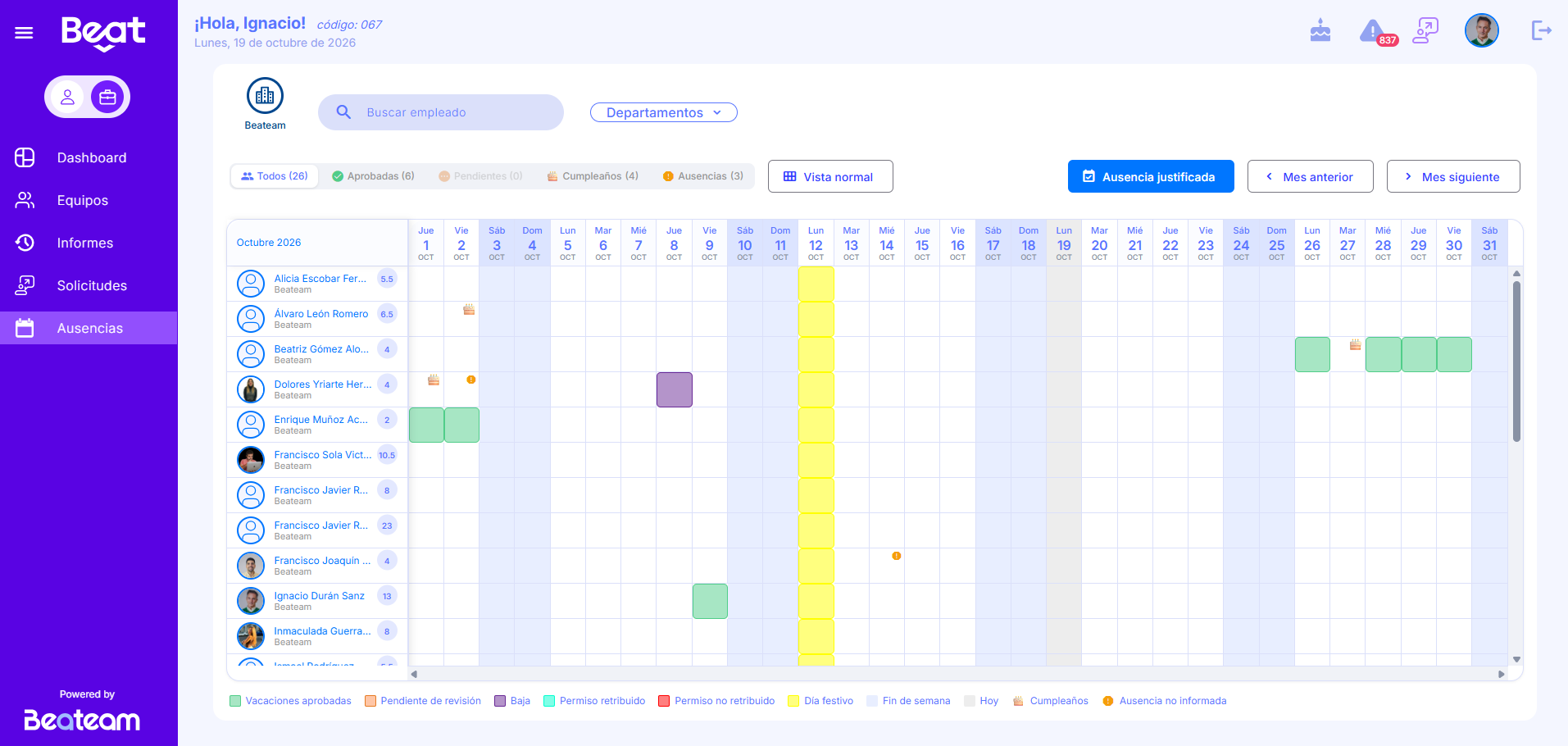Select the Todos (26) filter tab
Viewport: 1568px width, 746px height.
(275, 176)
